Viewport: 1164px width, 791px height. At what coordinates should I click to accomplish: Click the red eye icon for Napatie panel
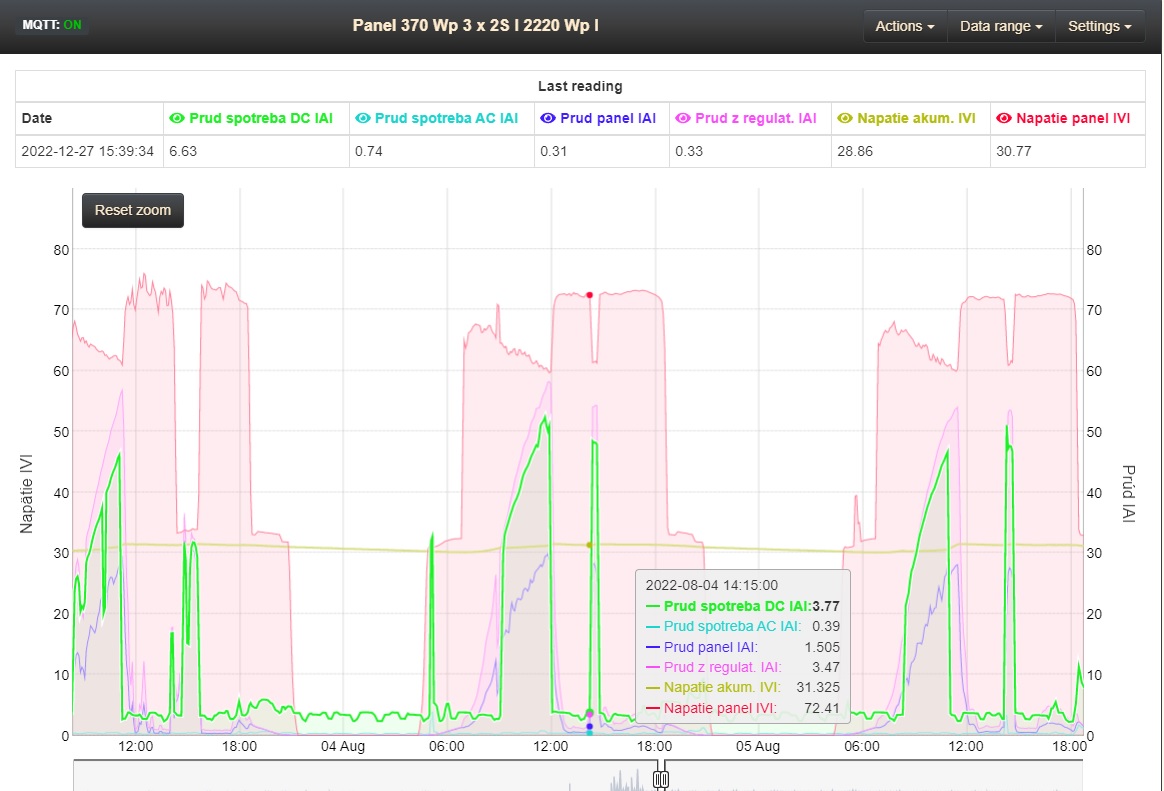(x=1004, y=118)
